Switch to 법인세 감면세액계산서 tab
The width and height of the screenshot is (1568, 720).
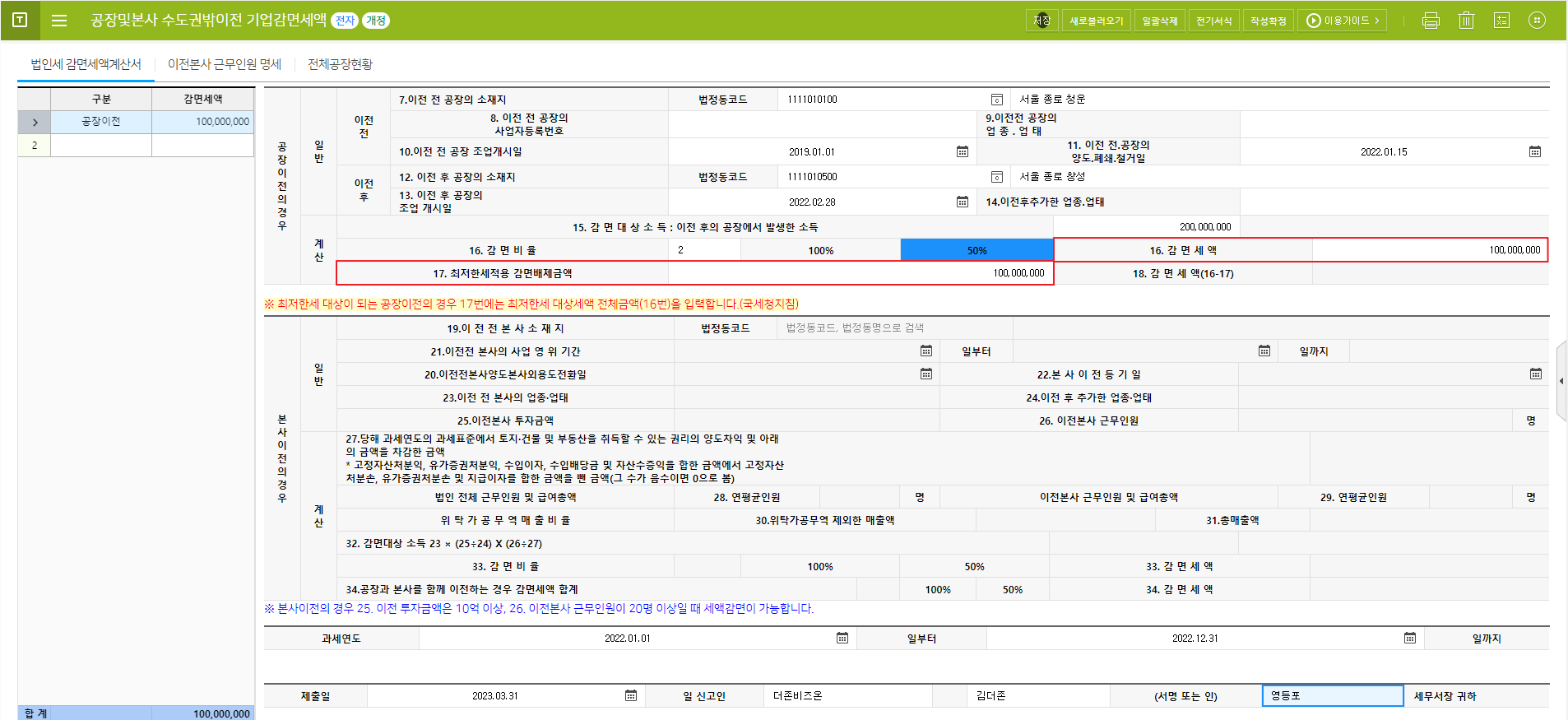coord(86,64)
